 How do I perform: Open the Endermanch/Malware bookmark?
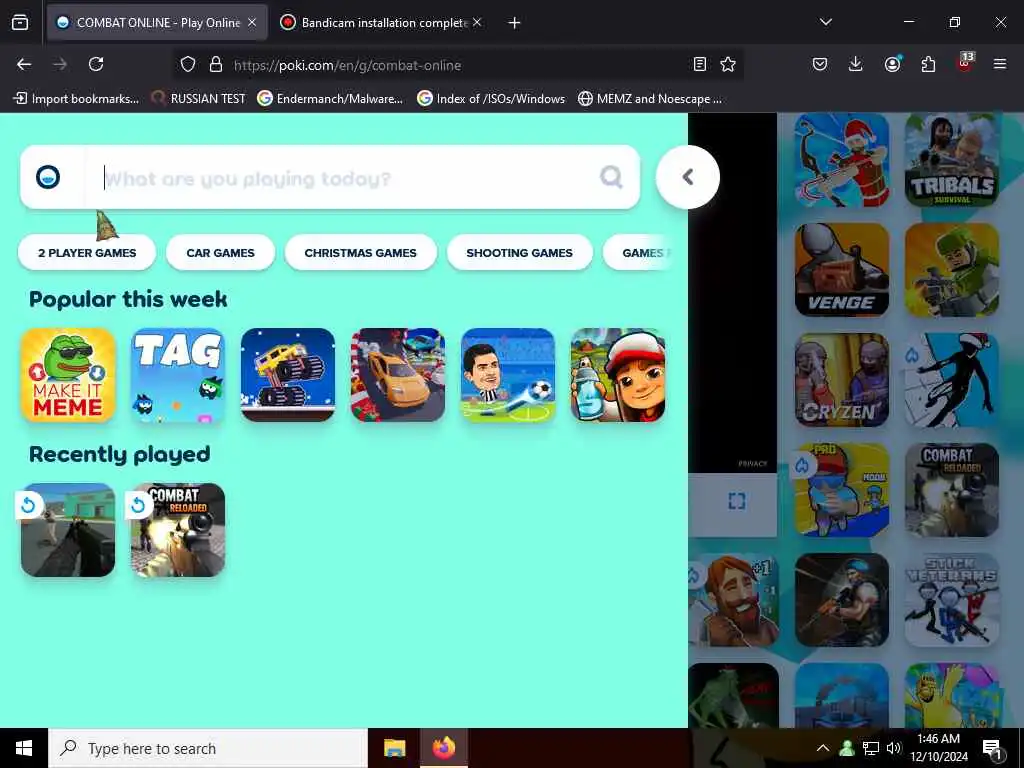pyautogui.click(x=330, y=99)
